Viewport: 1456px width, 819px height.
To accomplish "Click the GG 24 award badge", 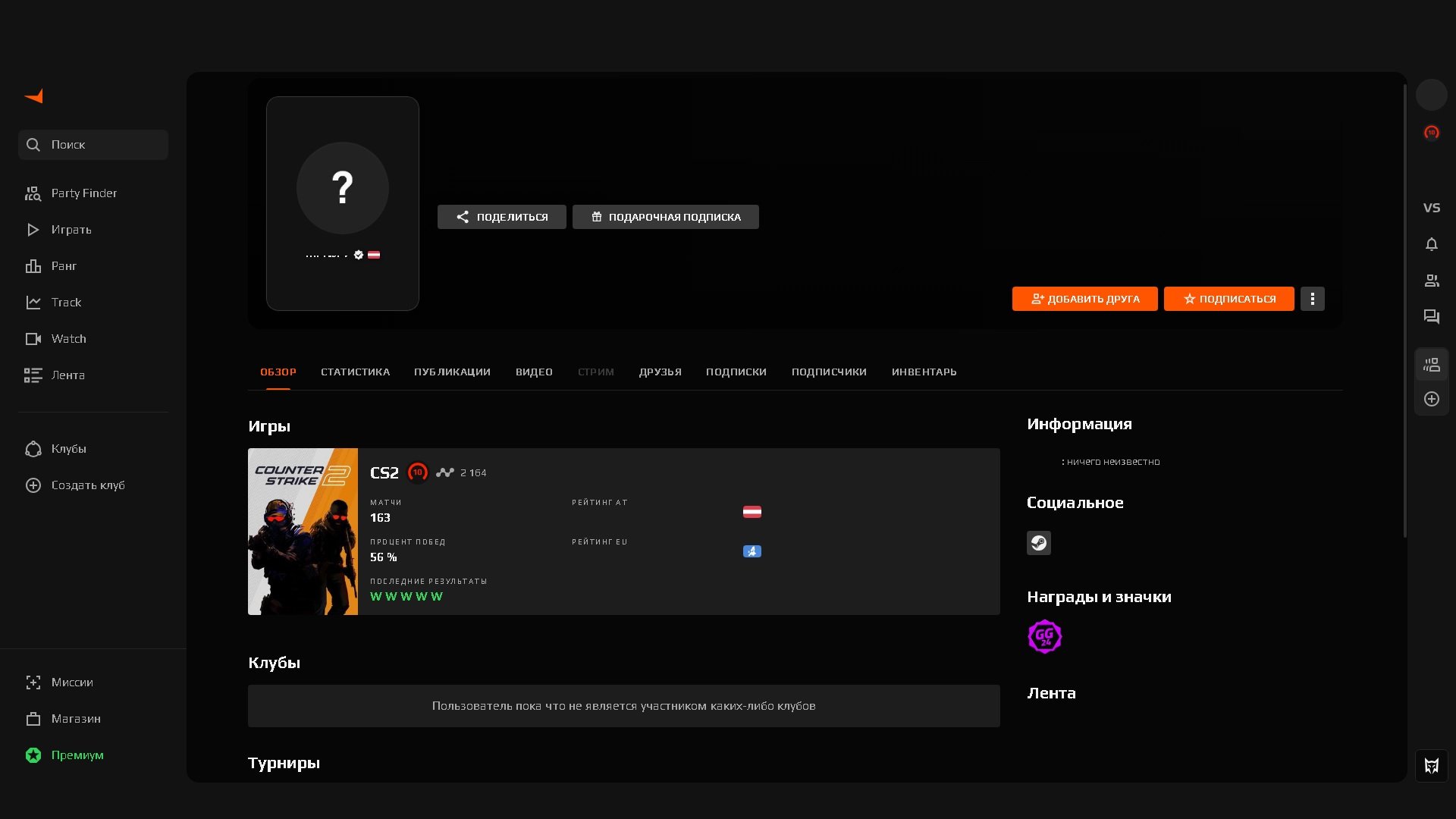I will [1045, 637].
